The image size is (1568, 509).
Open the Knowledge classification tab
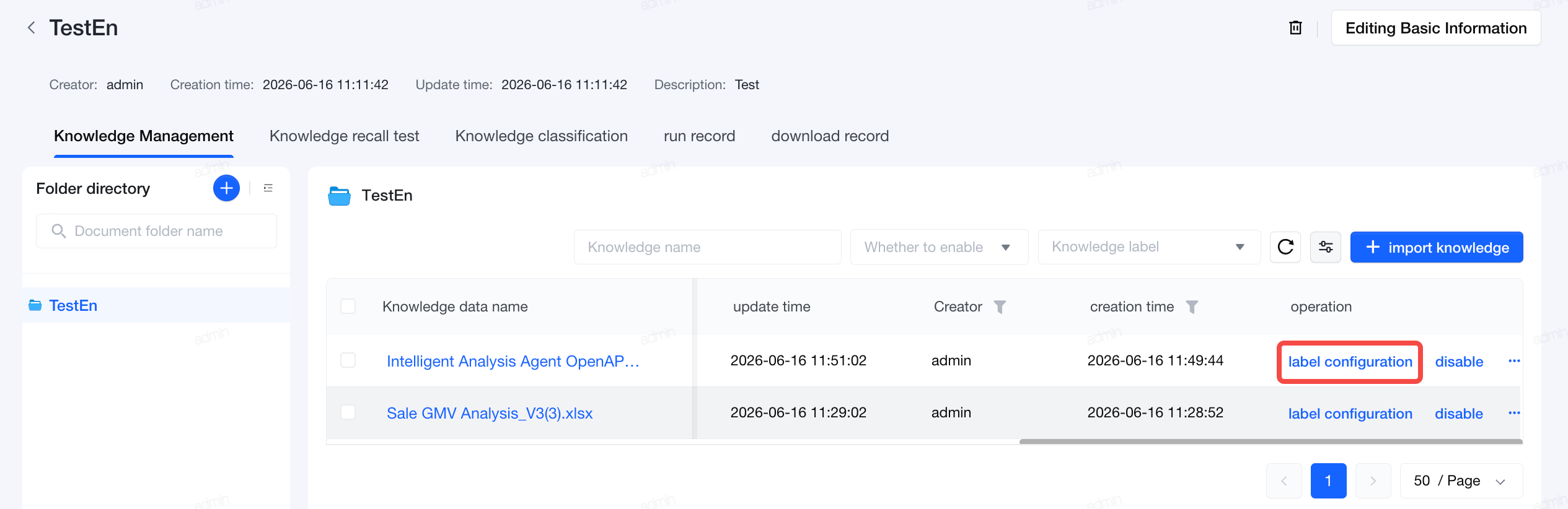click(x=541, y=136)
